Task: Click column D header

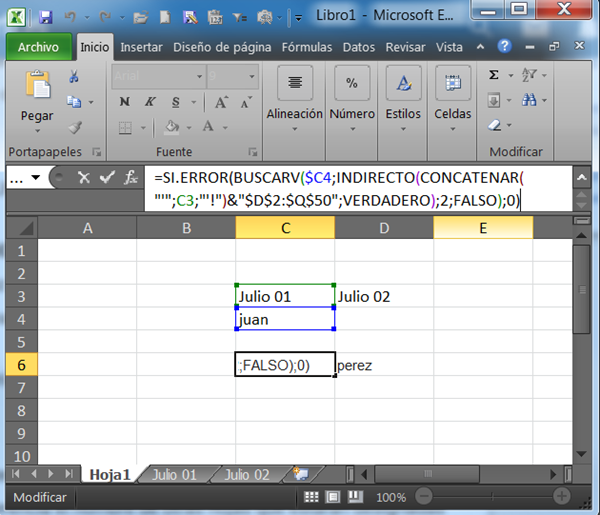Action: 384,228
